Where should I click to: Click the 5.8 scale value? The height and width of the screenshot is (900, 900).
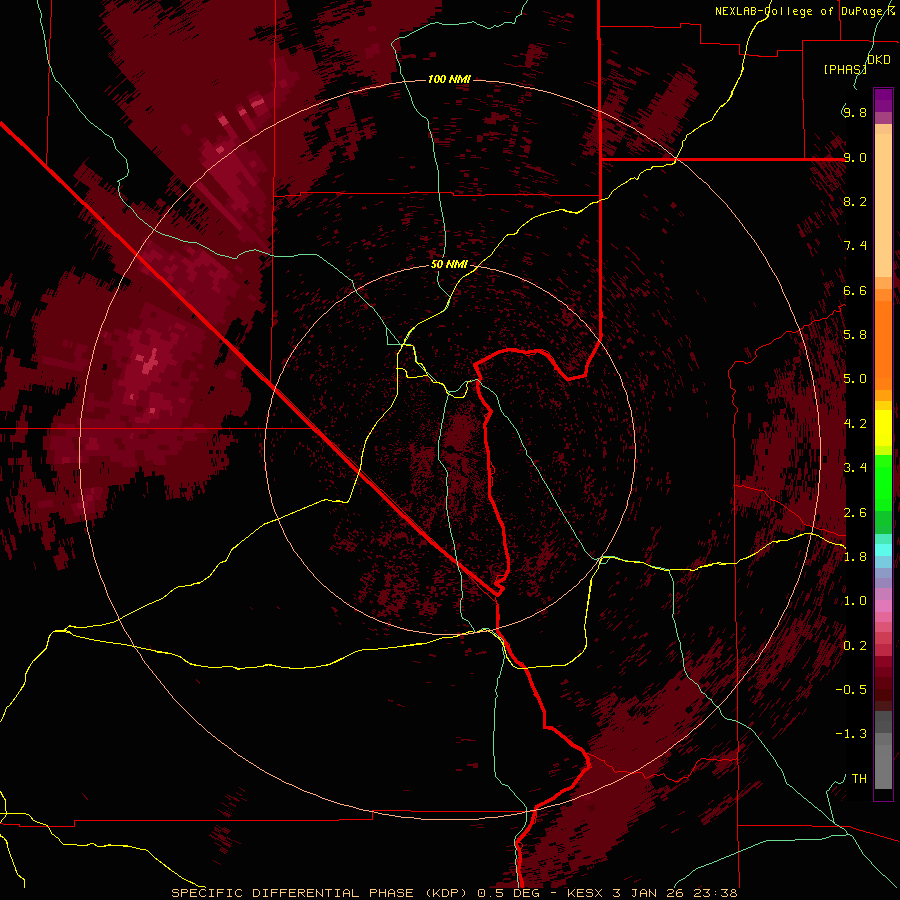(855, 335)
